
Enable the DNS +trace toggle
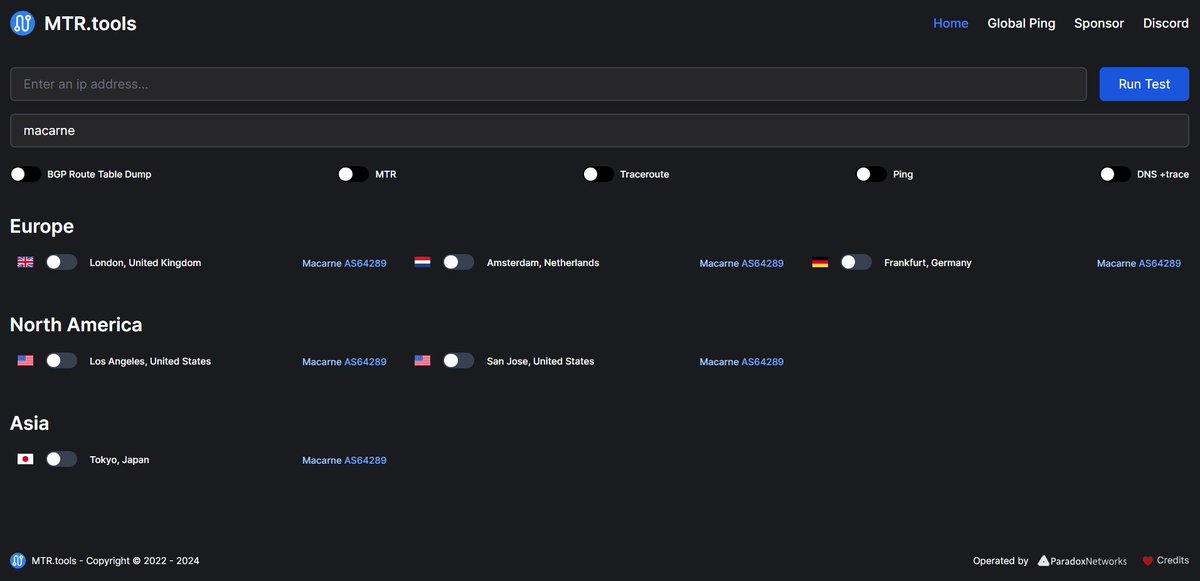(x=1115, y=174)
